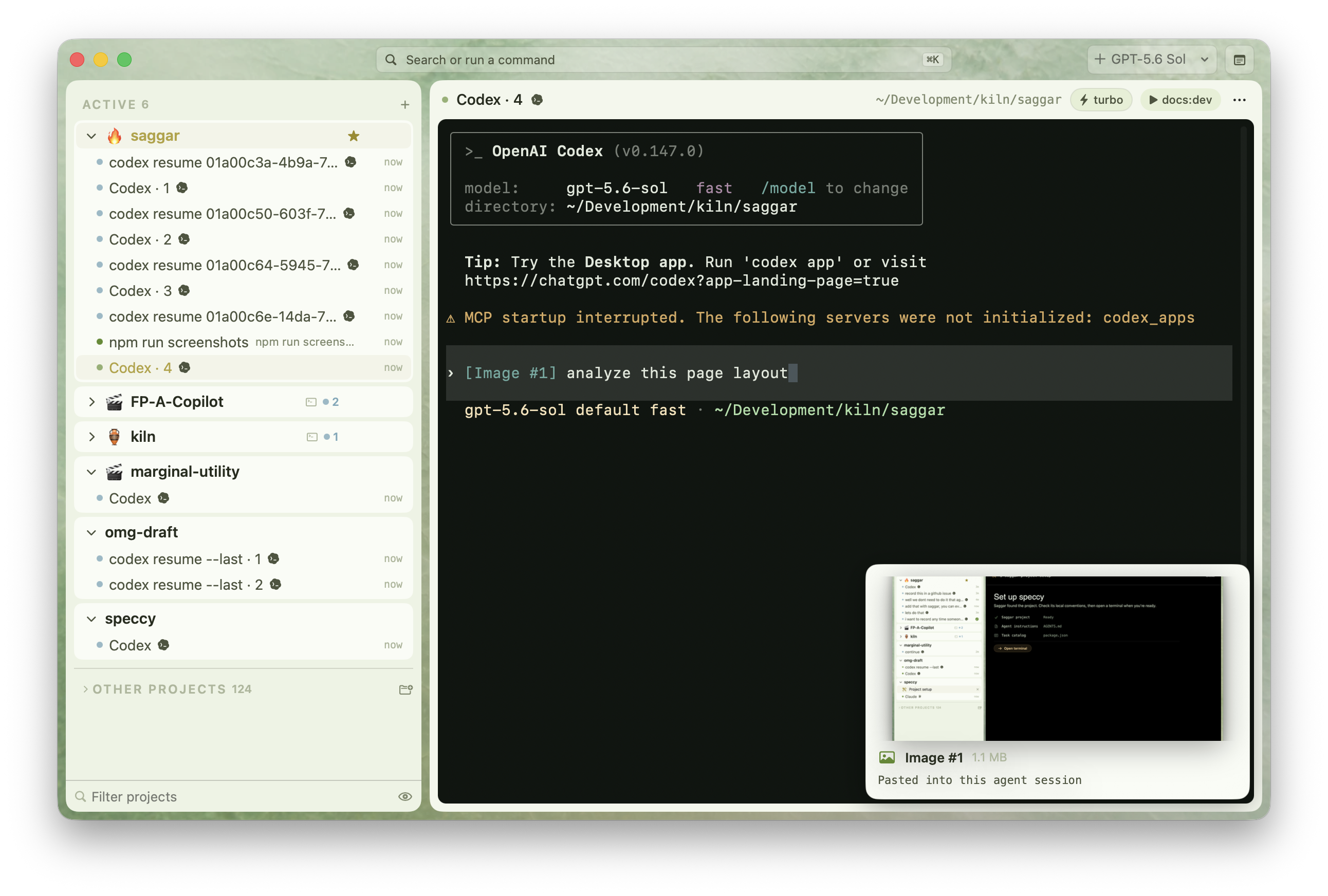Select the Codex · 3 session
The height and width of the screenshot is (896, 1328).
pyautogui.click(x=243, y=291)
